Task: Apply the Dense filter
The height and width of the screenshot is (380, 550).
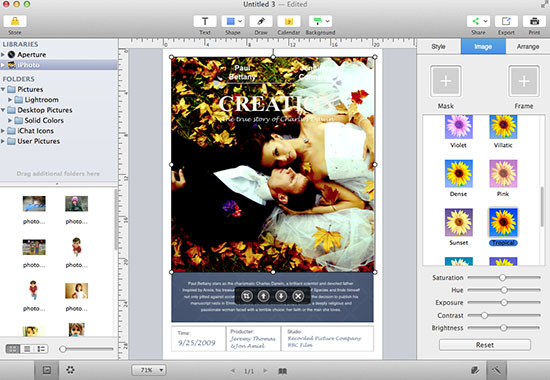Action: (458, 174)
